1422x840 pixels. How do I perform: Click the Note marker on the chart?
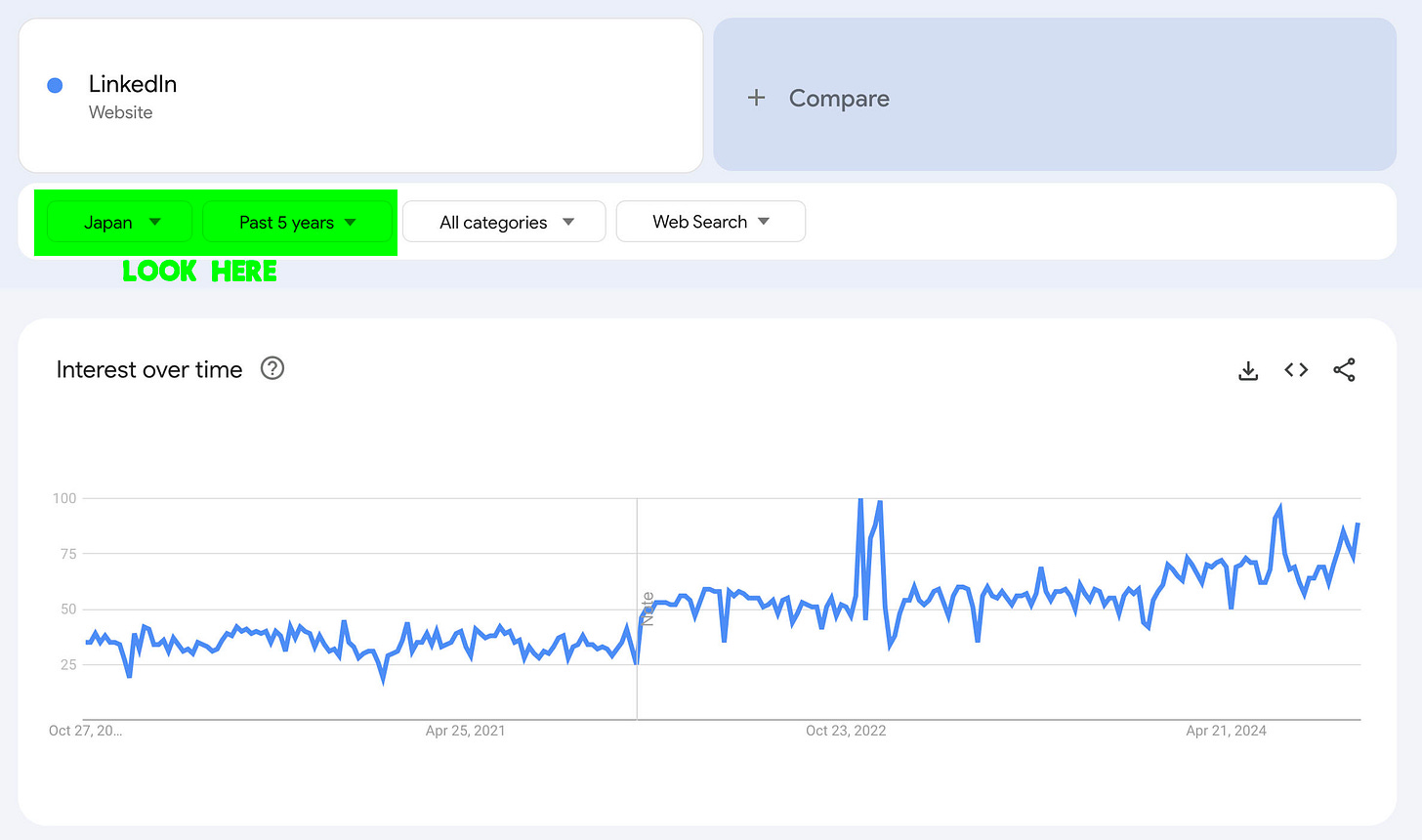pos(648,609)
